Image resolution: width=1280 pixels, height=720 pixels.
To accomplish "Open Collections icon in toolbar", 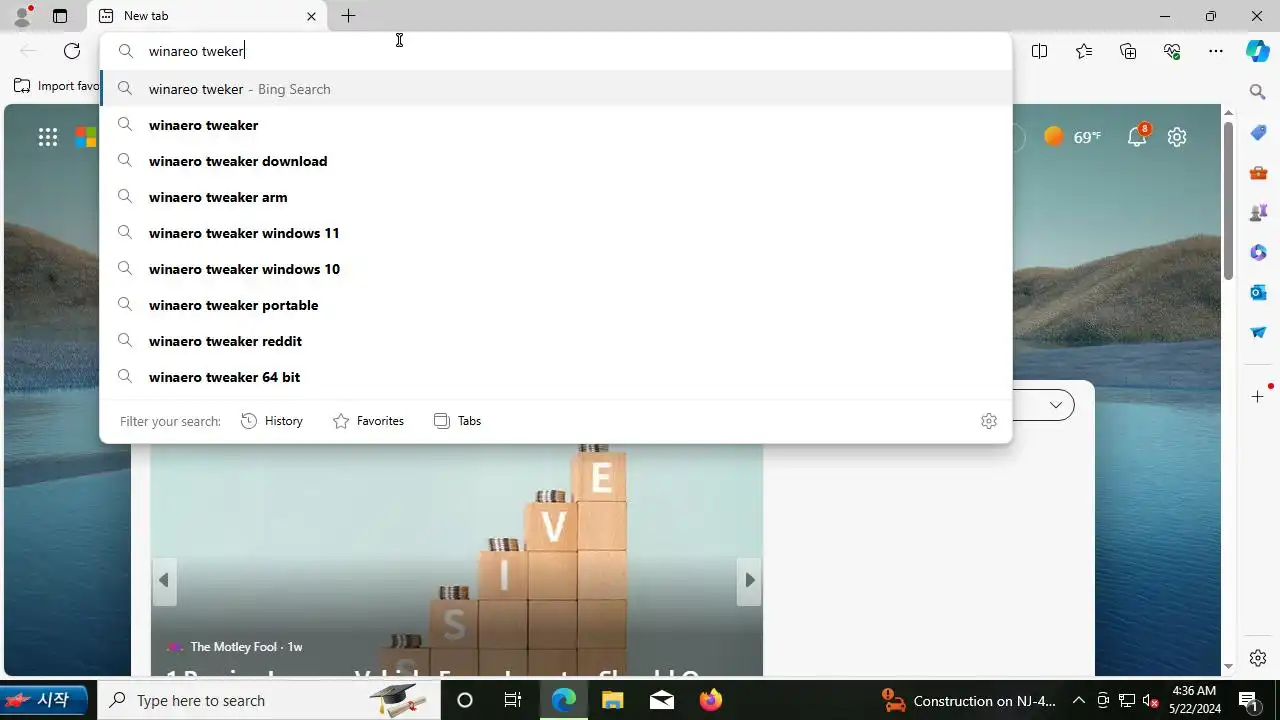I will 1128,51.
